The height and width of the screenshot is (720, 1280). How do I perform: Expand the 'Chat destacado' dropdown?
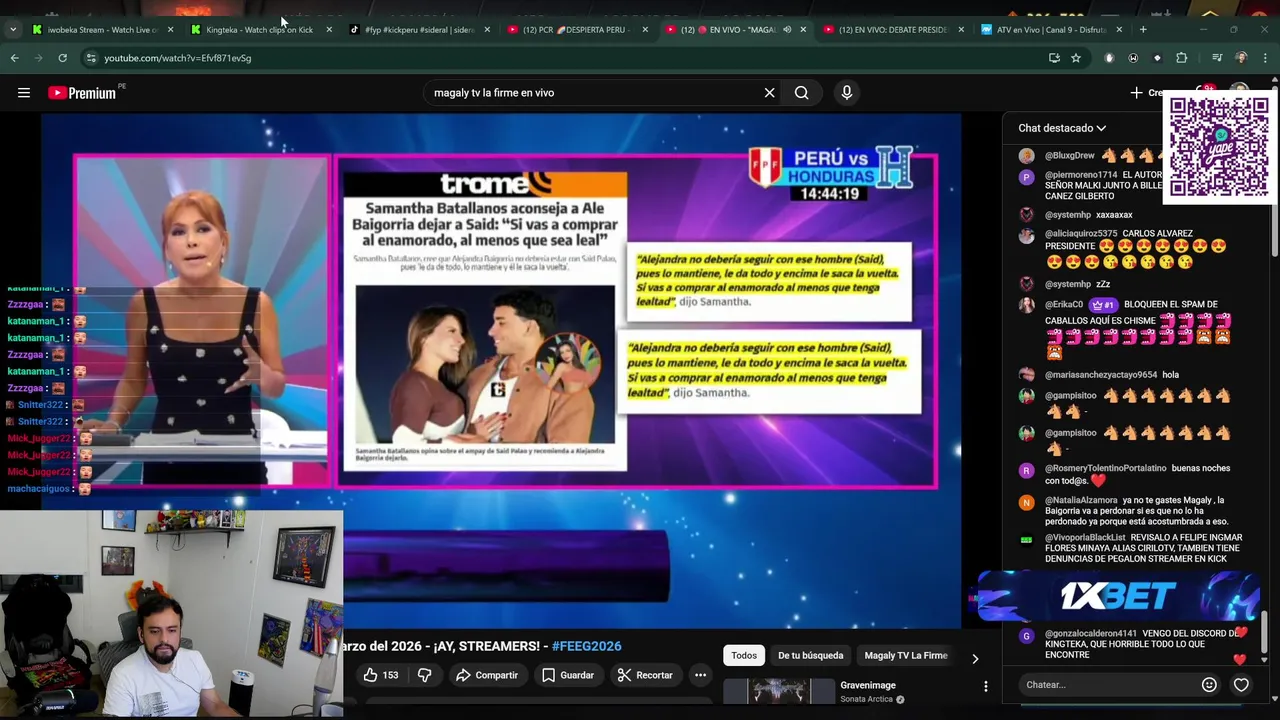1062,128
